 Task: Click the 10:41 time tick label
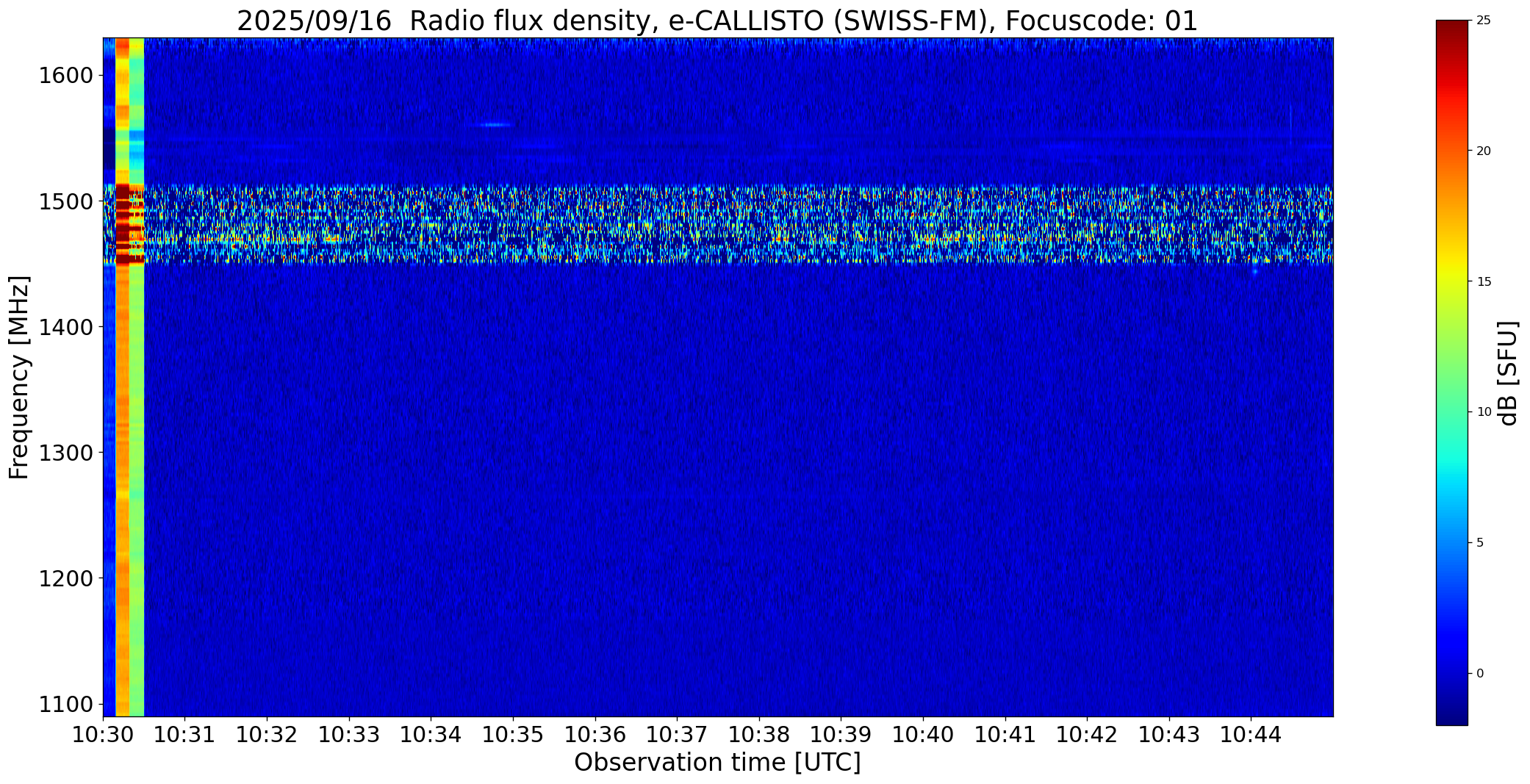(1005, 734)
